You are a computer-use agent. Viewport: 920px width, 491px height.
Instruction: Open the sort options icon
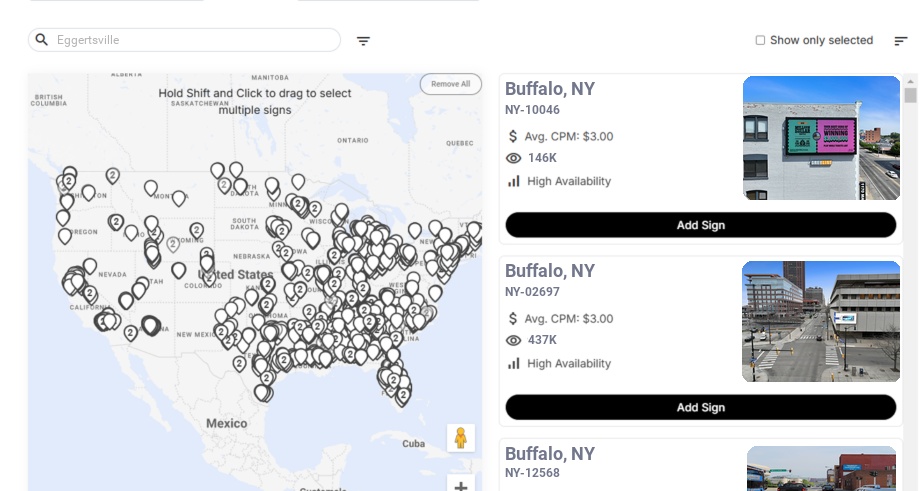point(901,41)
